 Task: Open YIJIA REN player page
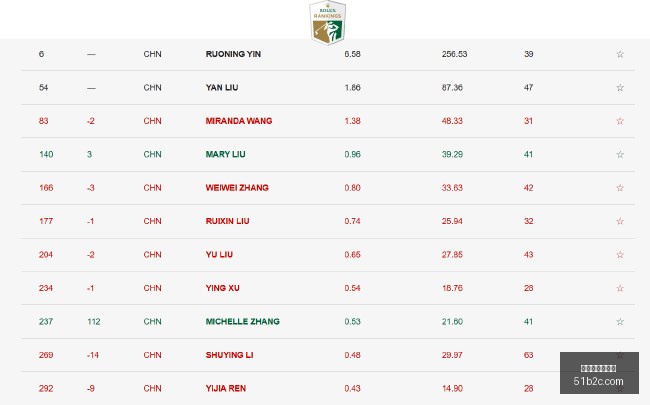tap(226, 388)
